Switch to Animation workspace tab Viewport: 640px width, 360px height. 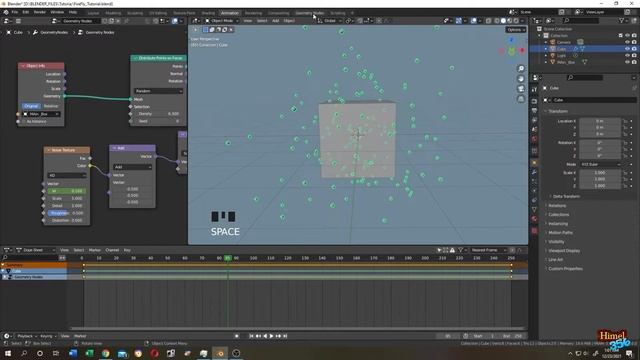click(230, 13)
